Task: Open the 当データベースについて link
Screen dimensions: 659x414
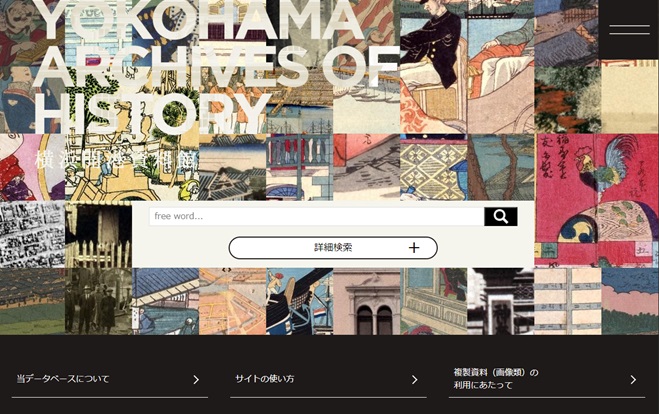Action: click(110, 379)
